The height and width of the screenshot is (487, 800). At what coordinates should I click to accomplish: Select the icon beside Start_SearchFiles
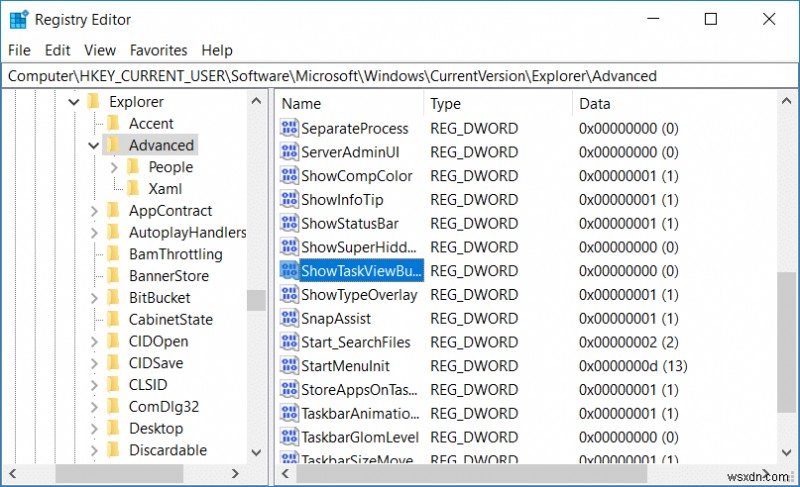(x=290, y=342)
